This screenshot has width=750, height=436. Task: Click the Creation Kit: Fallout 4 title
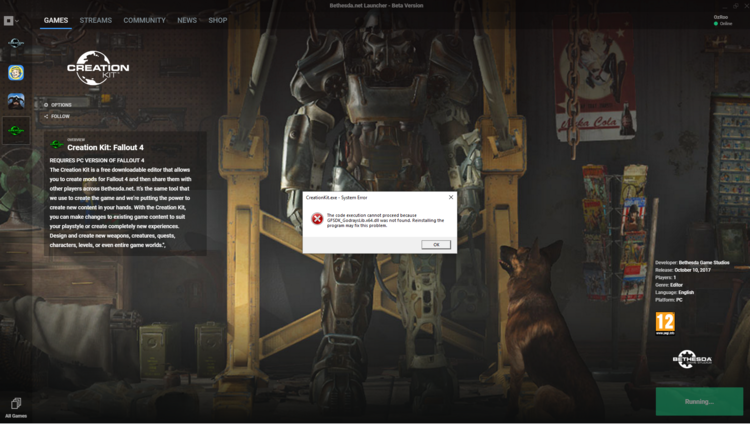click(105, 148)
